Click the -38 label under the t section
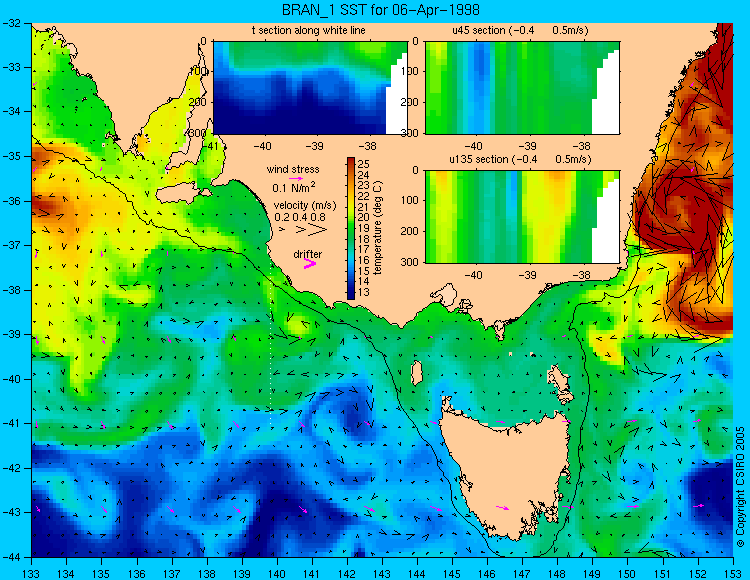 [x=368, y=146]
